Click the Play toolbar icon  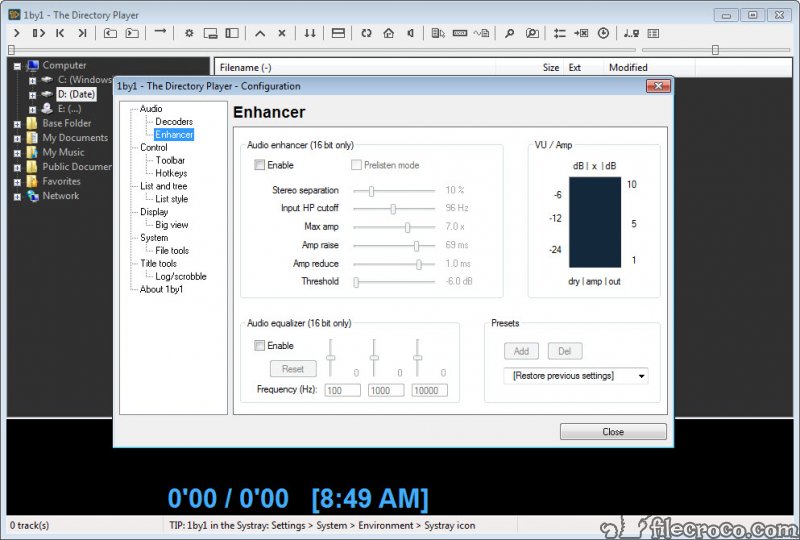click(17, 33)
